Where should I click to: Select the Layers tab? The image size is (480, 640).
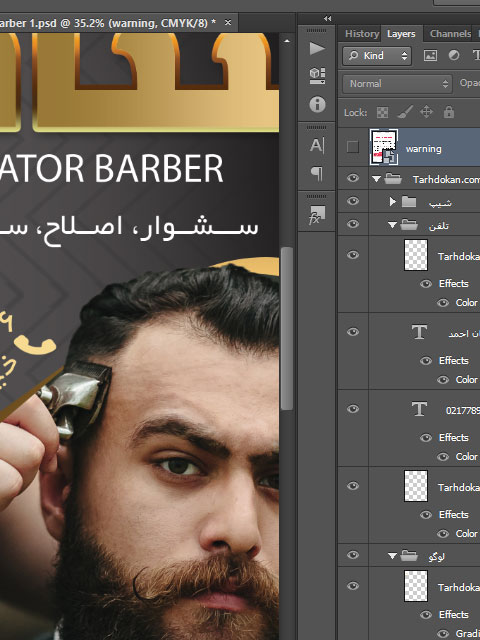[401, 34]
